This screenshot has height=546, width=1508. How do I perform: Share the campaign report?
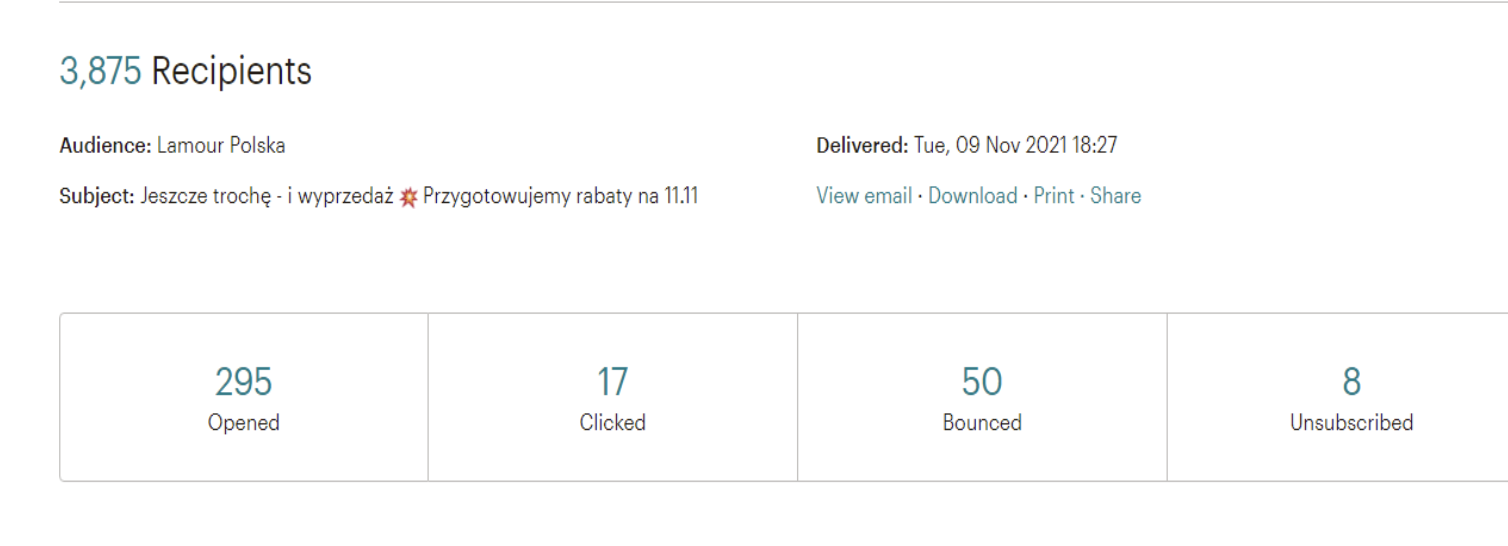tap(1115, 196)
